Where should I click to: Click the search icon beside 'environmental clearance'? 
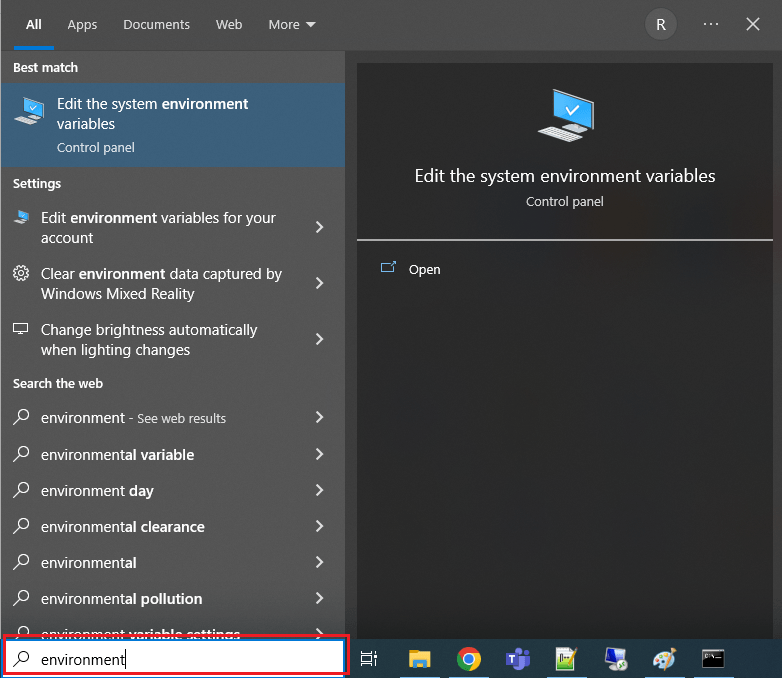click(x=21, y=526)
